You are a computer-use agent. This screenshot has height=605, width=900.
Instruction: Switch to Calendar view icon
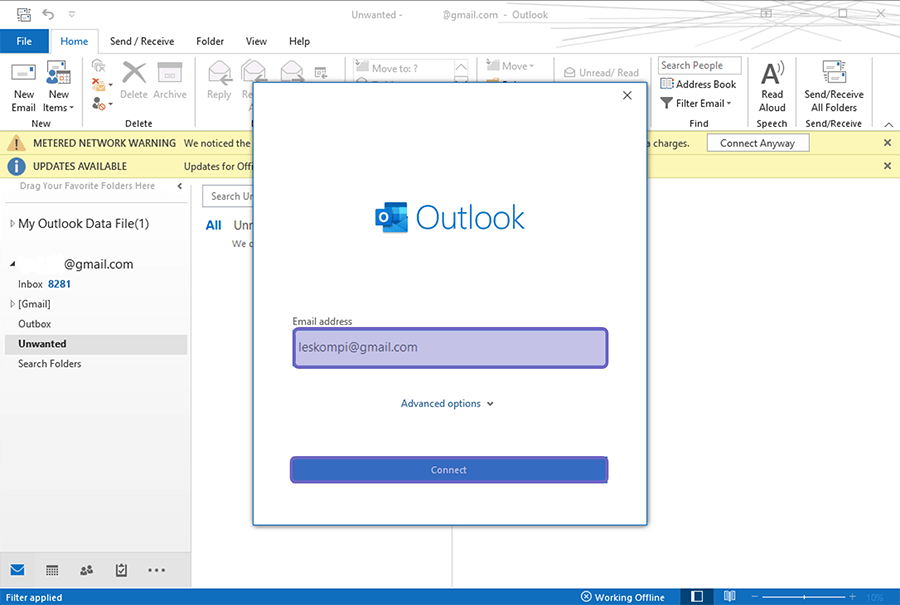[52, 570]
